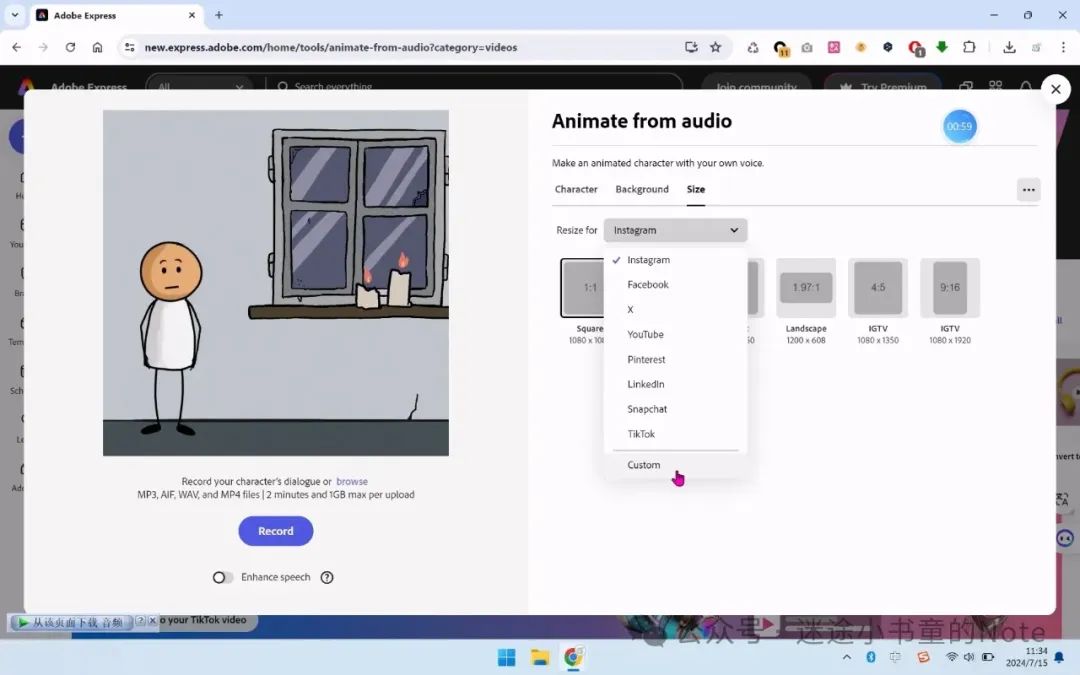Open Chrome's three-dot menu
Image resolution: width=1080 pixels, height=675 pixels.
(1063, 47)
